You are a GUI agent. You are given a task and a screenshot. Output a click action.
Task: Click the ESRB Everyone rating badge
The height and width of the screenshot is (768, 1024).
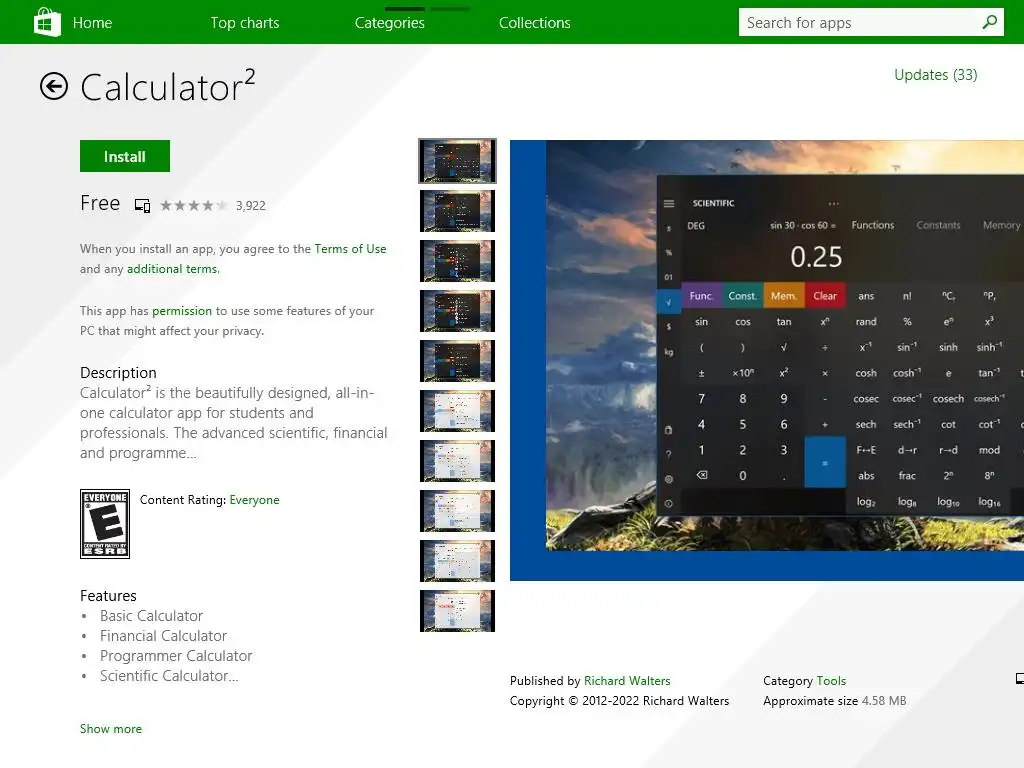(x=104, y=524)
